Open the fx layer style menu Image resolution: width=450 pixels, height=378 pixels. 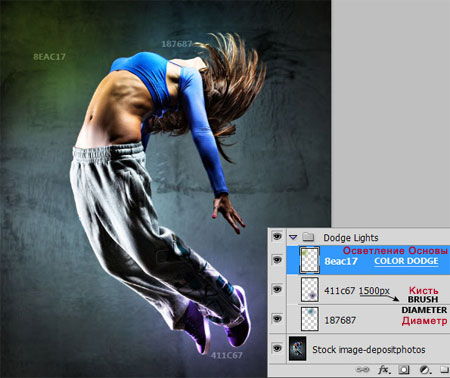pos(384,370)
